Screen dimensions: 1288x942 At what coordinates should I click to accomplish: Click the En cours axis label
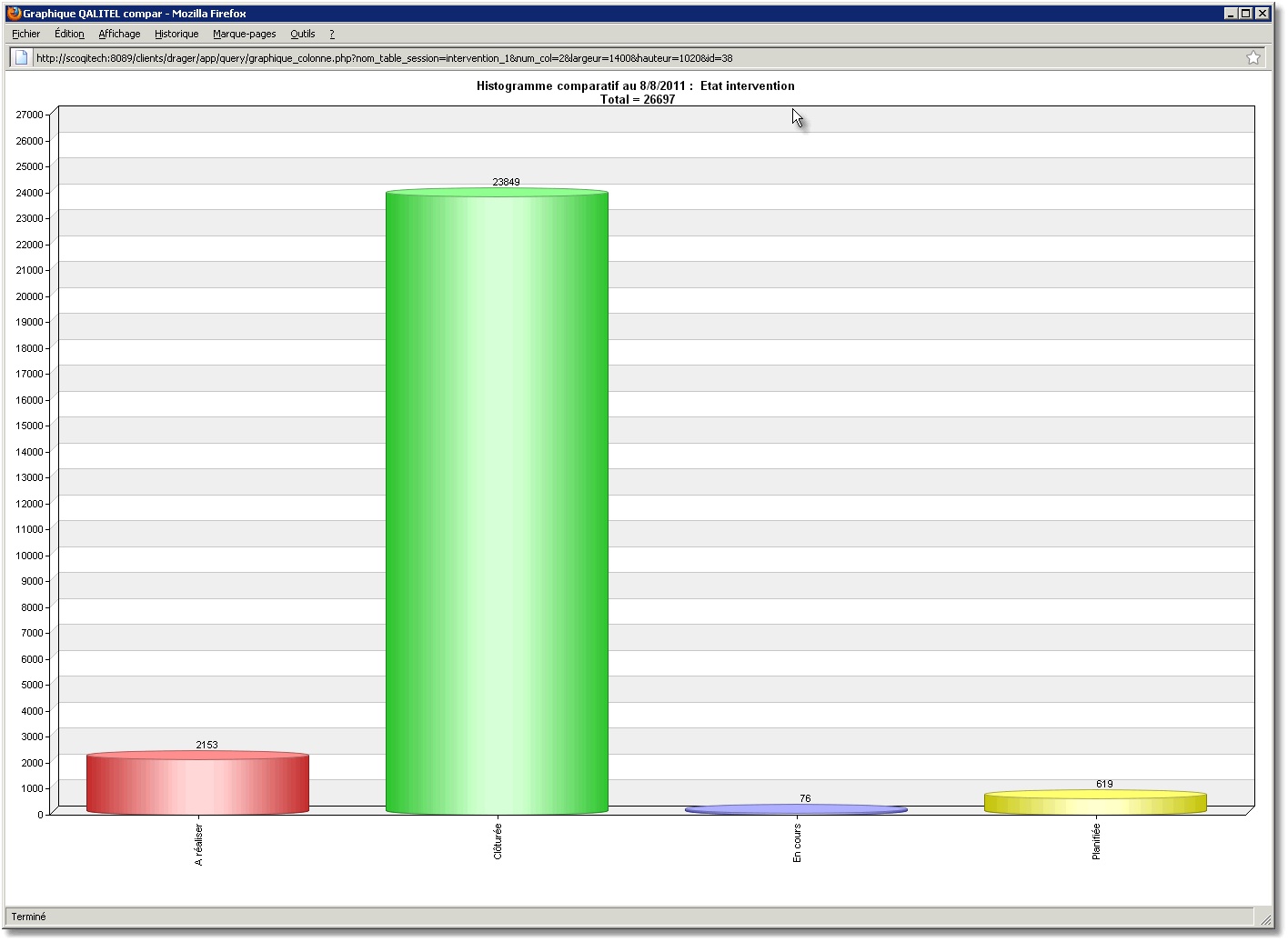797,843
